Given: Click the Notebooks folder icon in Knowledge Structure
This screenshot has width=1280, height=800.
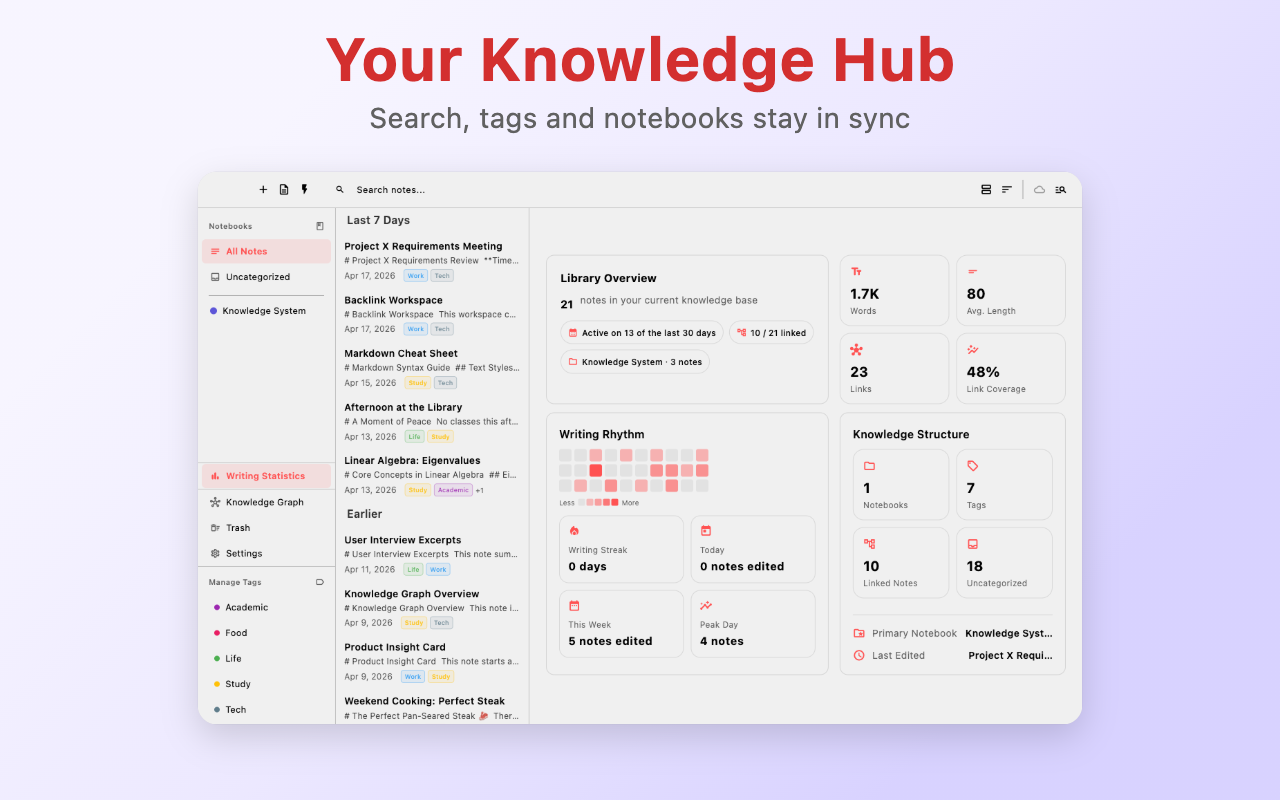Looking at the screenshot, I should point(869,466).
